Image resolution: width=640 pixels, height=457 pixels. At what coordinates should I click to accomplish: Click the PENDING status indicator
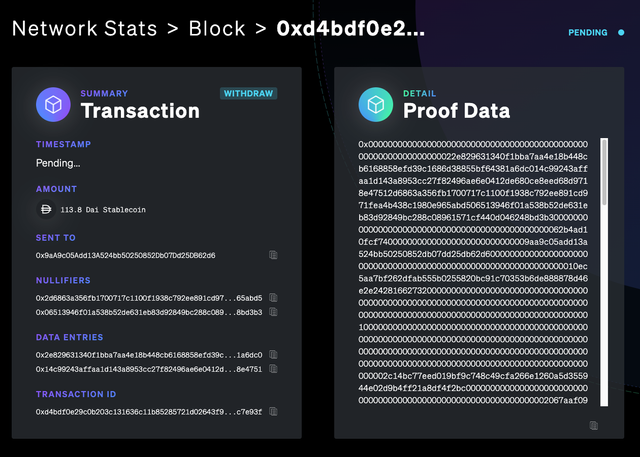click(596, 32)
